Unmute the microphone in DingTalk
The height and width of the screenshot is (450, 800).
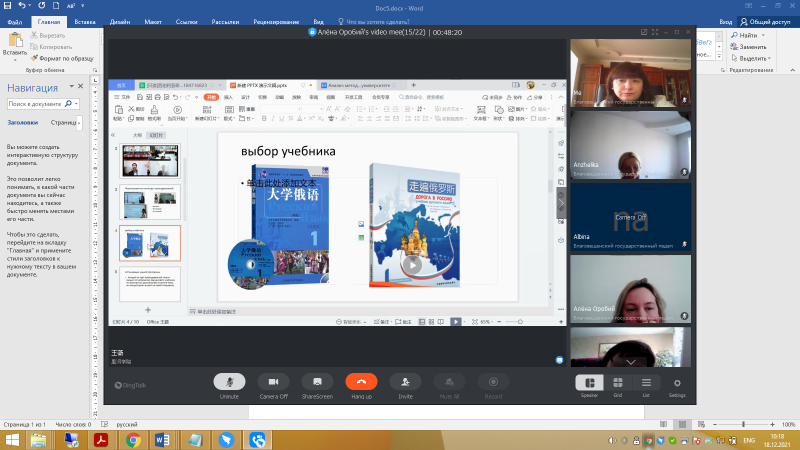point(231,383)
